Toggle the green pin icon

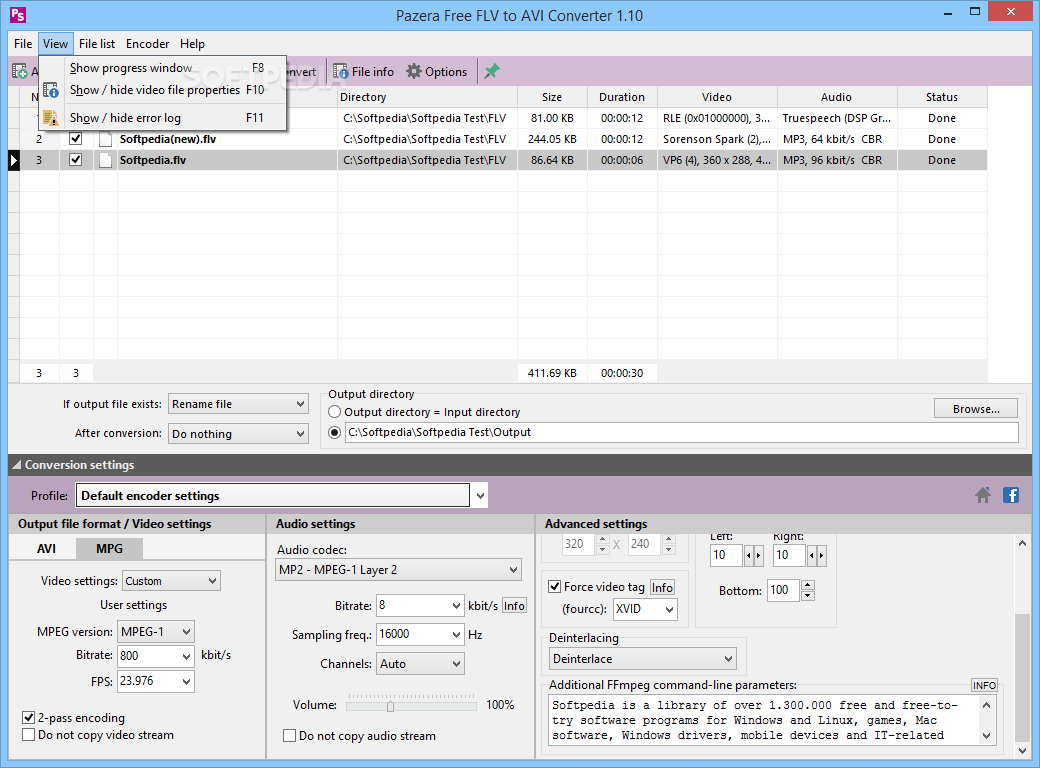[491, 72]
